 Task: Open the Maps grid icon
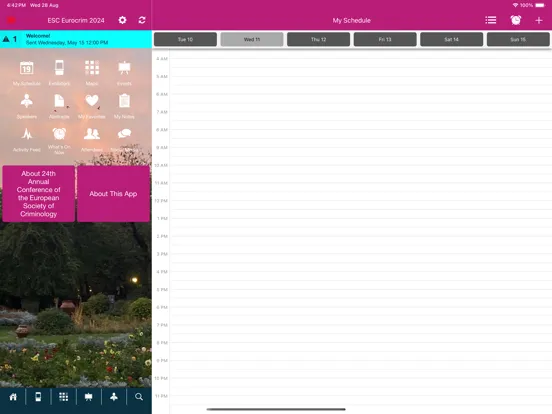click(x=92, y=68)
